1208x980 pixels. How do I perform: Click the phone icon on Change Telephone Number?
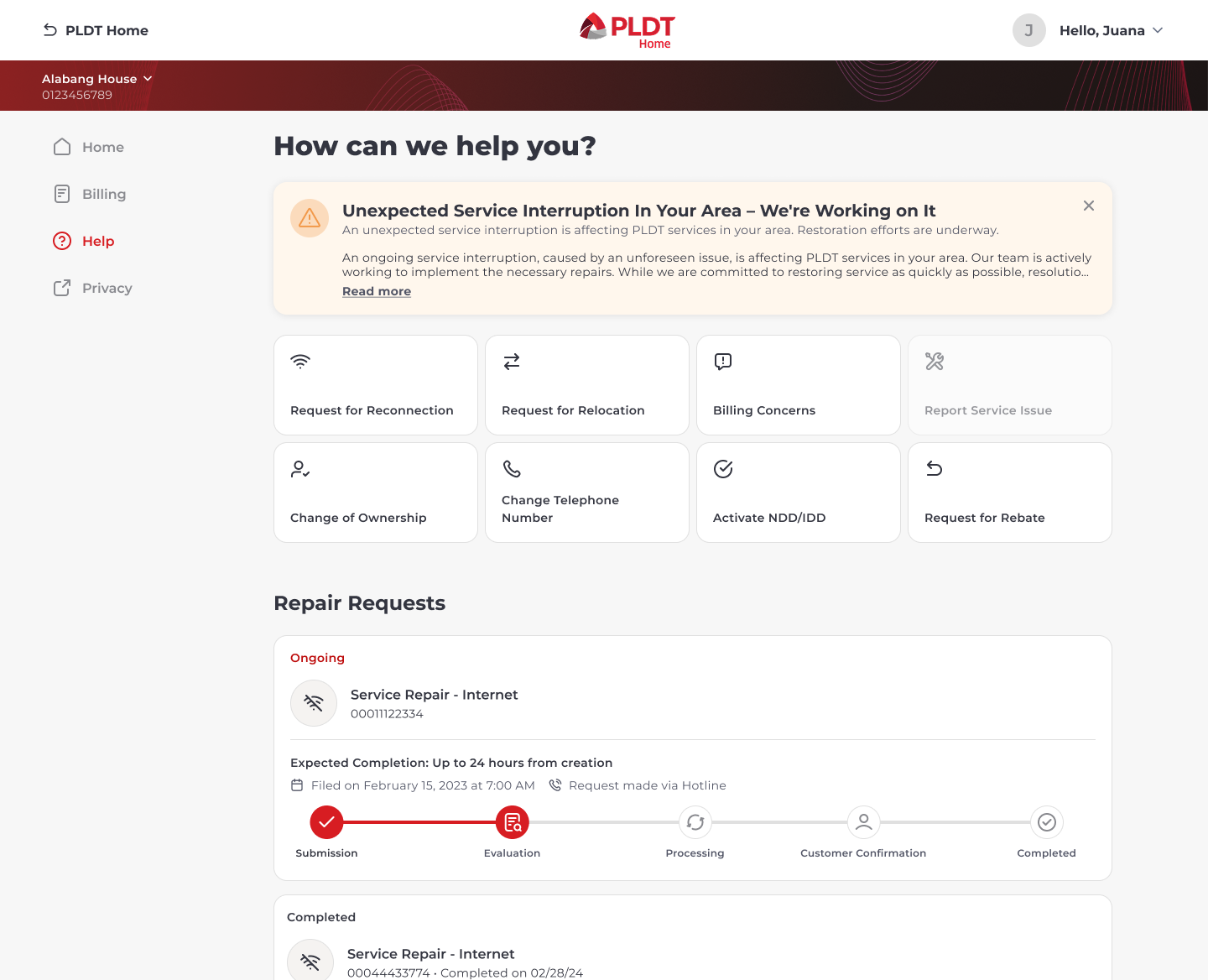(x=512, y=469)
